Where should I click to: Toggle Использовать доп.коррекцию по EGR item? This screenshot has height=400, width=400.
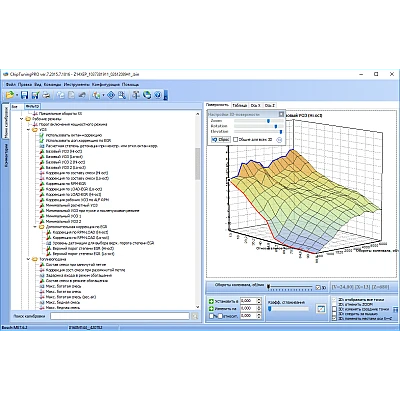coord(42,140)
